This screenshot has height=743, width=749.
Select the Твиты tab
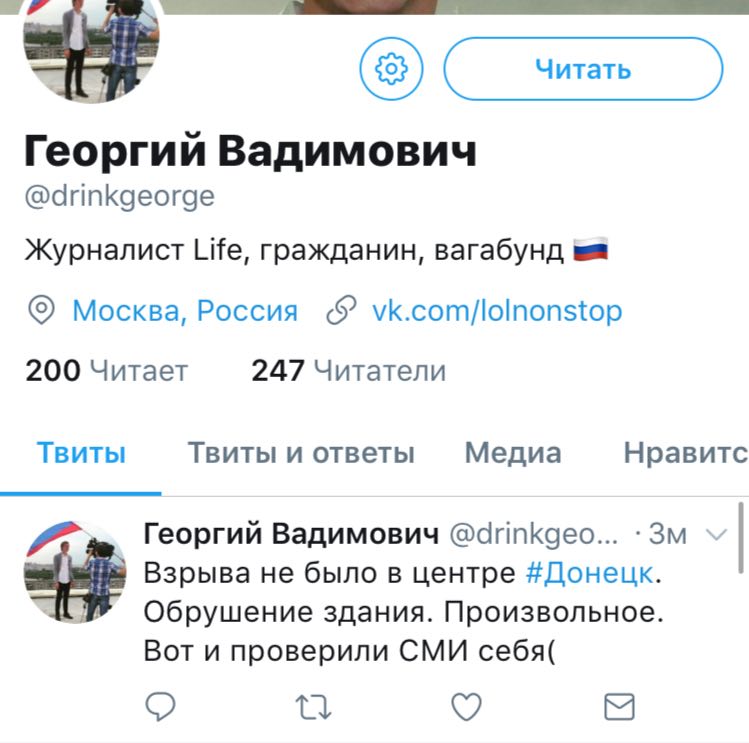point(81,452)
